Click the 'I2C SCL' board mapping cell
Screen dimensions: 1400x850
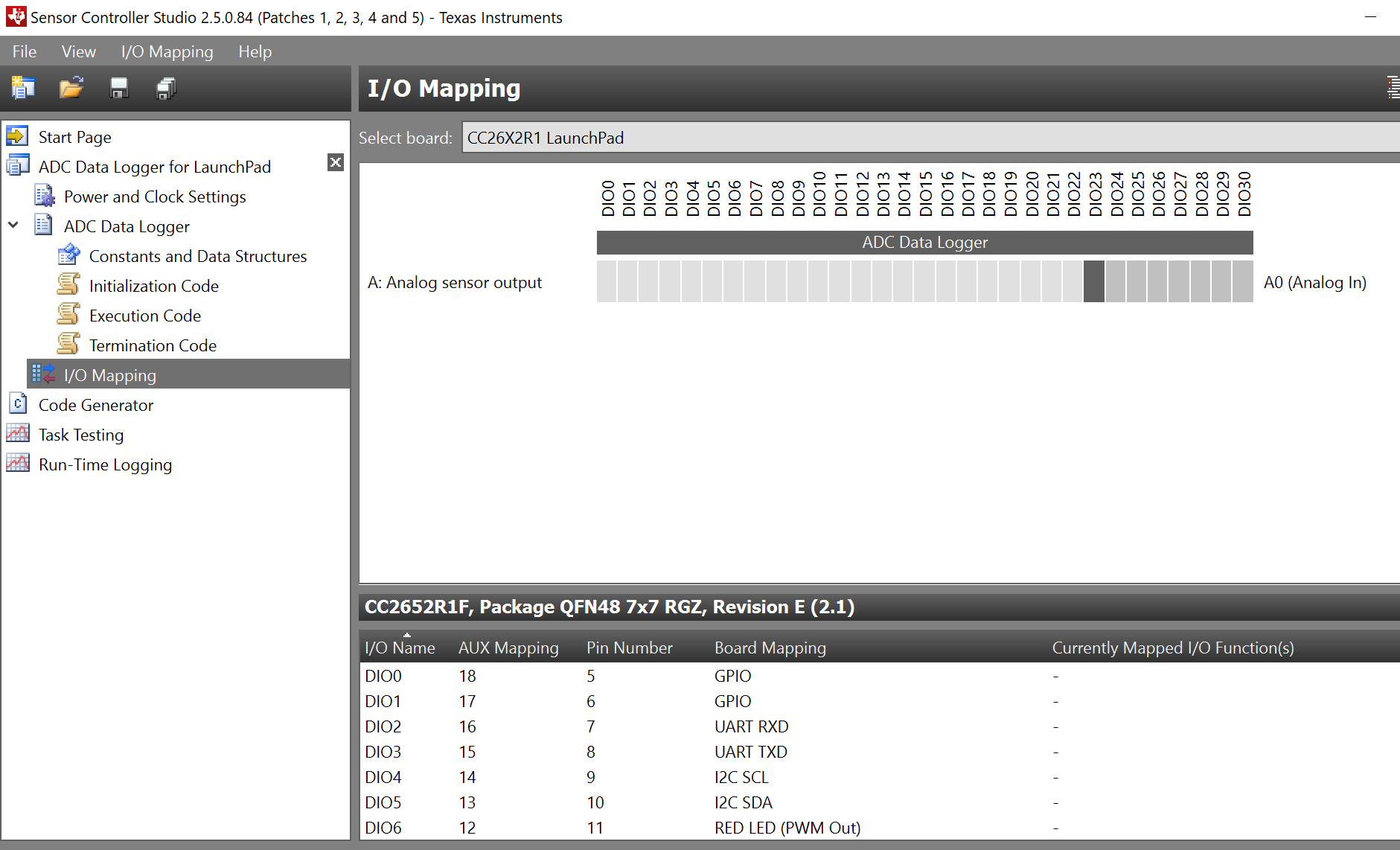click(741, 777)
